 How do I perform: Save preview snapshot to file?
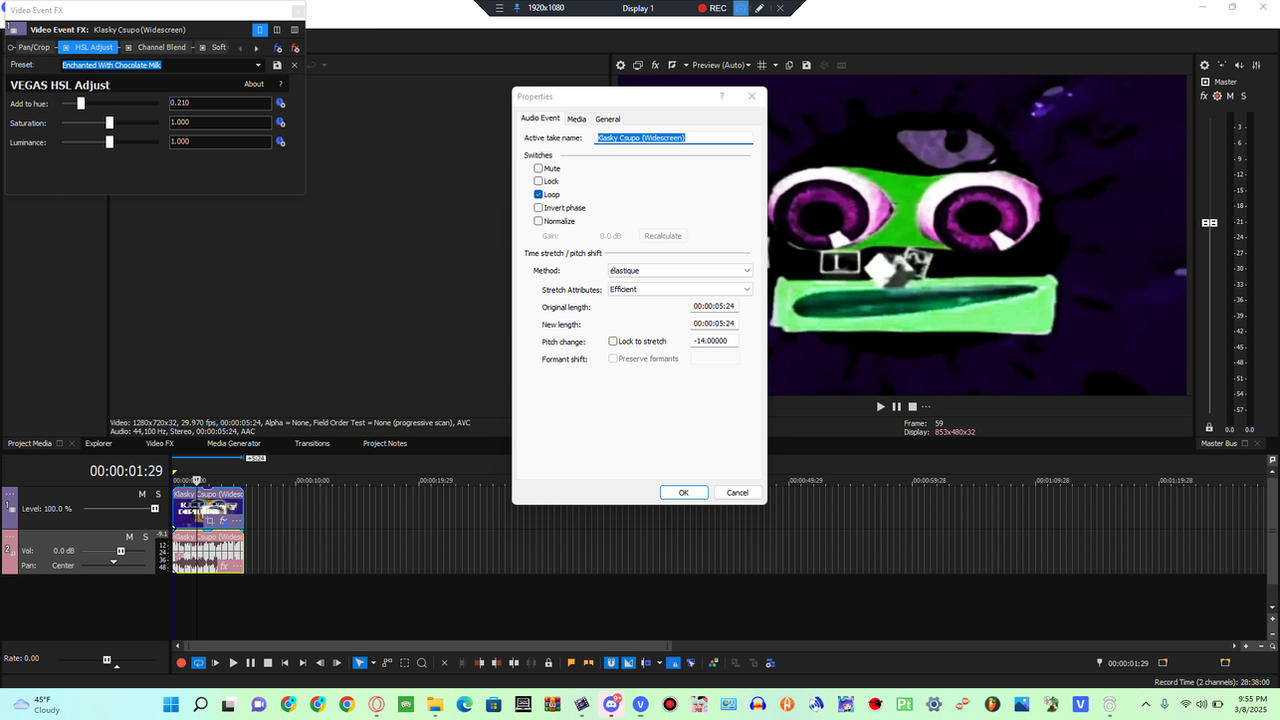pyautogui.click(x=806, y=65)
